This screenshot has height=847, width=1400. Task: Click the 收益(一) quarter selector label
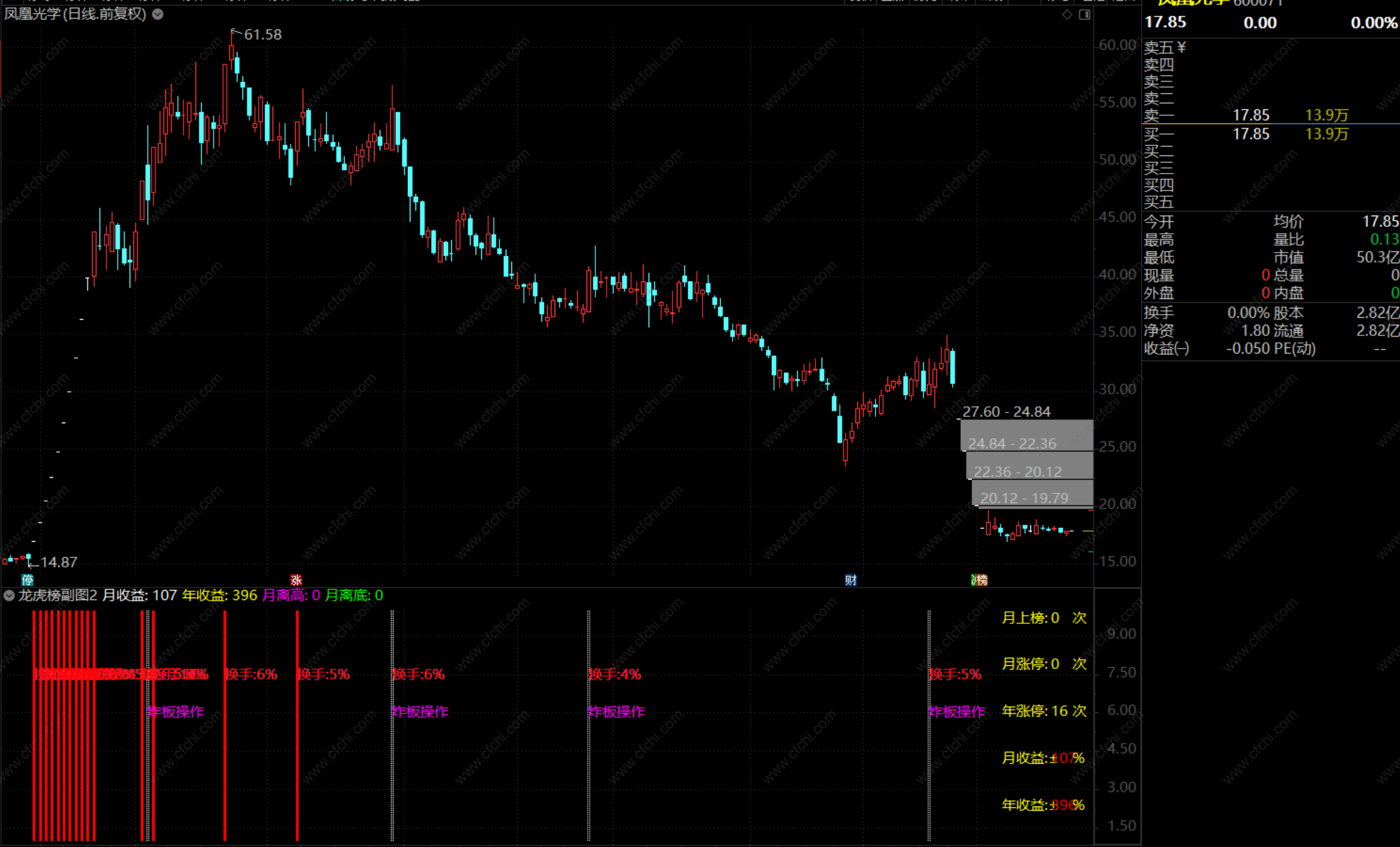click(x=1166, y=349)
